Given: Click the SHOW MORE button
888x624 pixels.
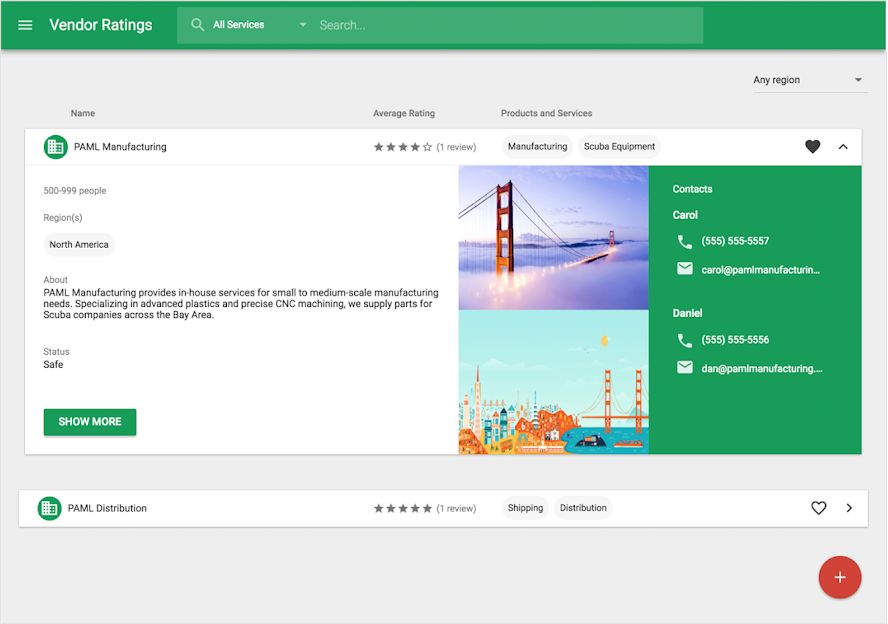Looking at the screenshot, I should pos(90,422).
